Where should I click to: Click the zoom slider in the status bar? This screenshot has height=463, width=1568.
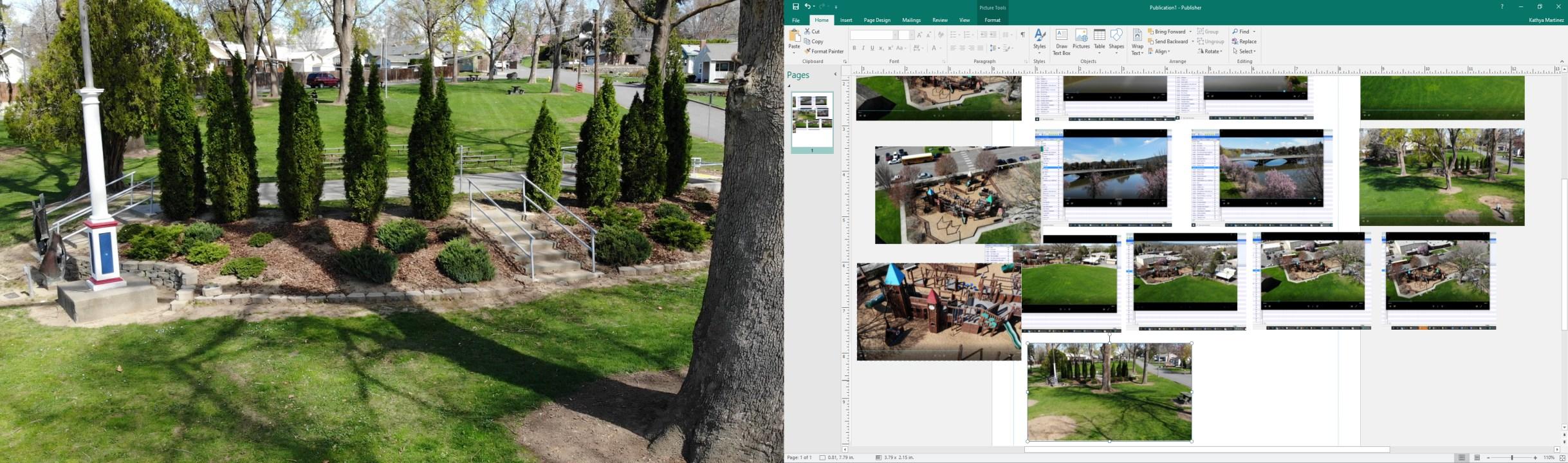pos(1511,458)
